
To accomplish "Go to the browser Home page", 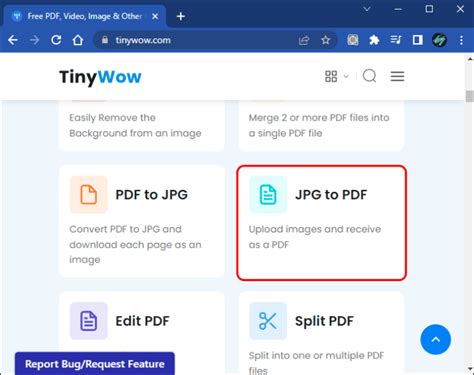I will click(78, 40).
